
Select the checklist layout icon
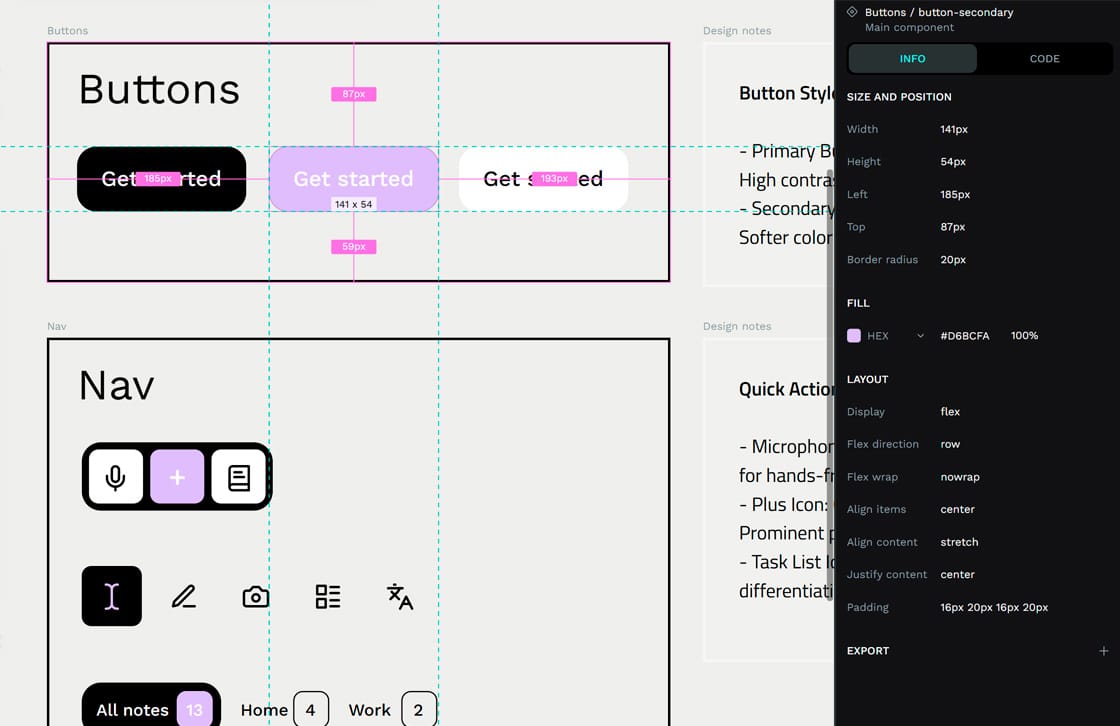click(328, 597)
